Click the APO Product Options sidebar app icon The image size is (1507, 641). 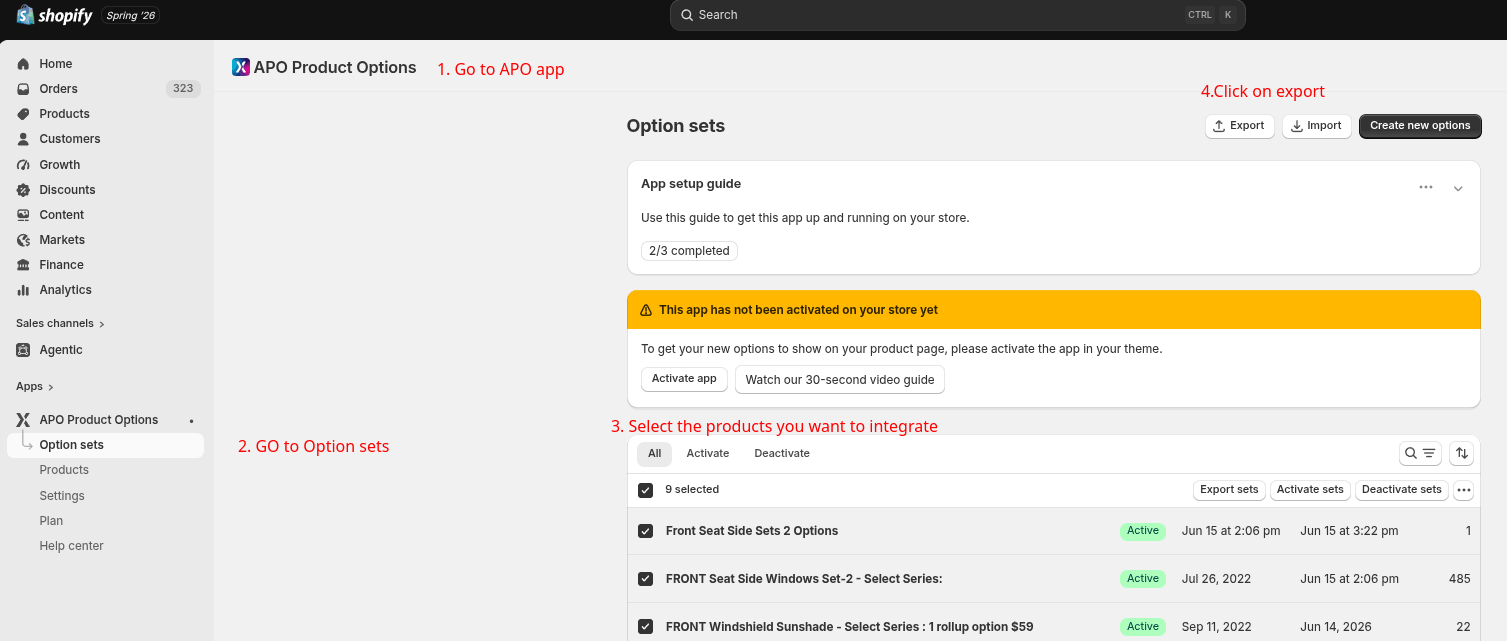(23, 420)
